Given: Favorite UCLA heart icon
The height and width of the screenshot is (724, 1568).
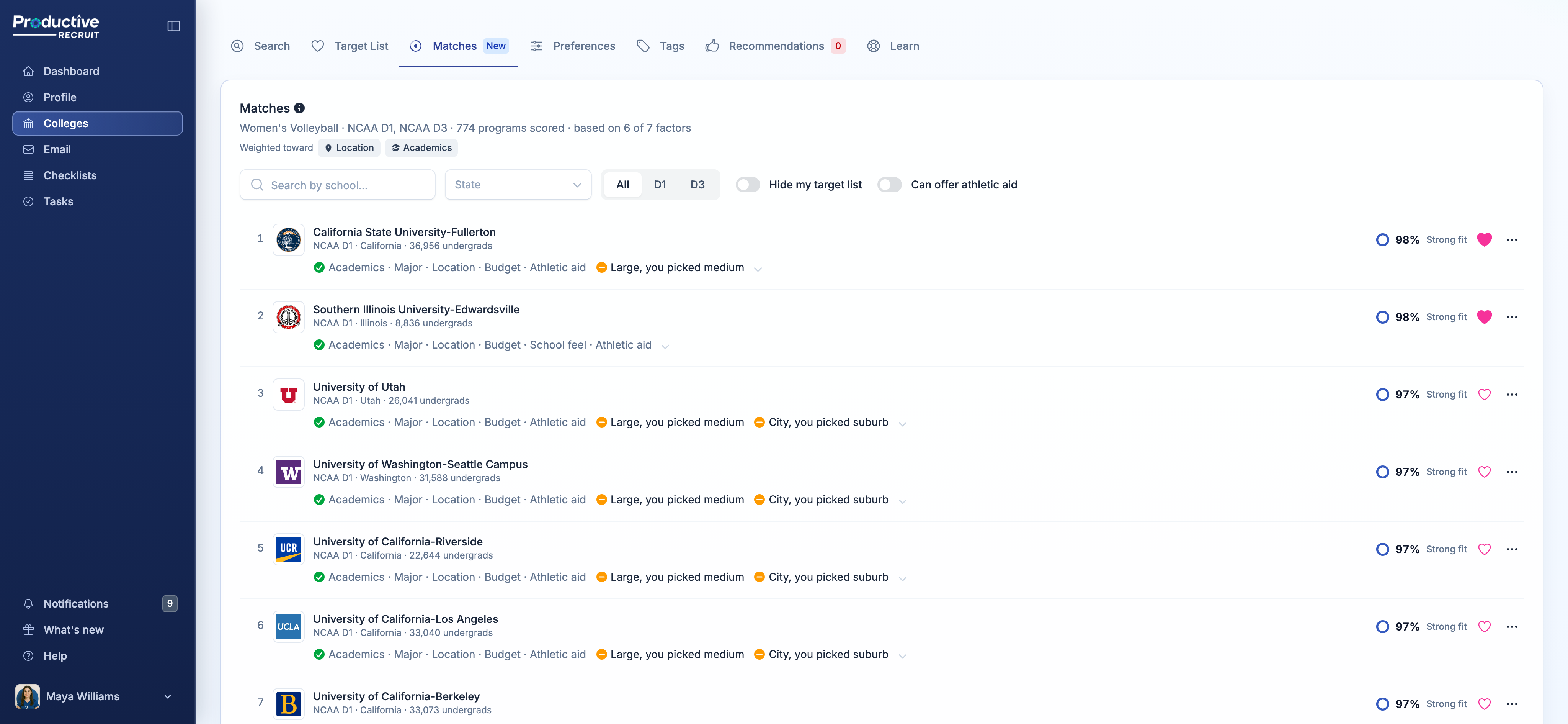Looking at the screenshot, I should (x=1484, y=627).
